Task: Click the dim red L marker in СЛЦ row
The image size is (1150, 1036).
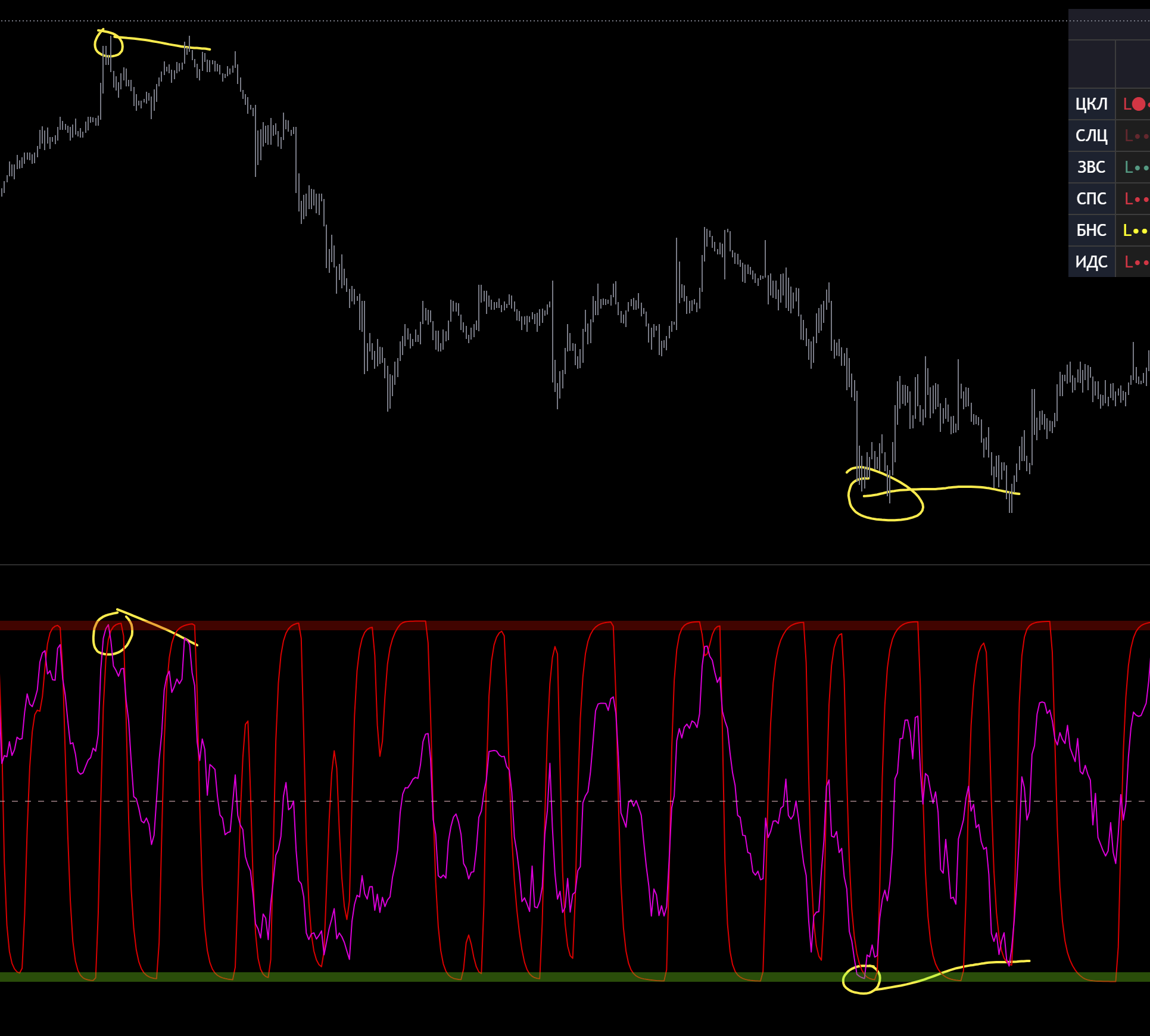Action: point(1128,136)
